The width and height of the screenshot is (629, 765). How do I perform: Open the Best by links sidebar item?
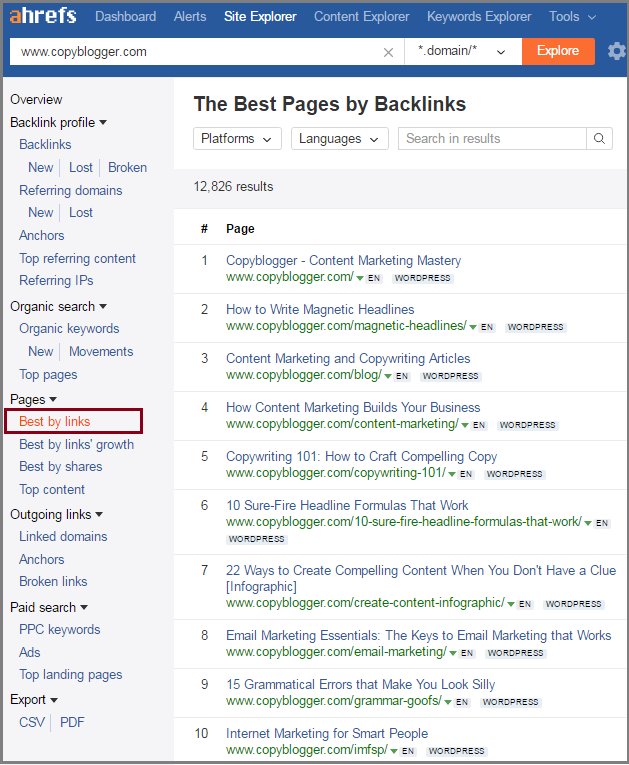55,422
